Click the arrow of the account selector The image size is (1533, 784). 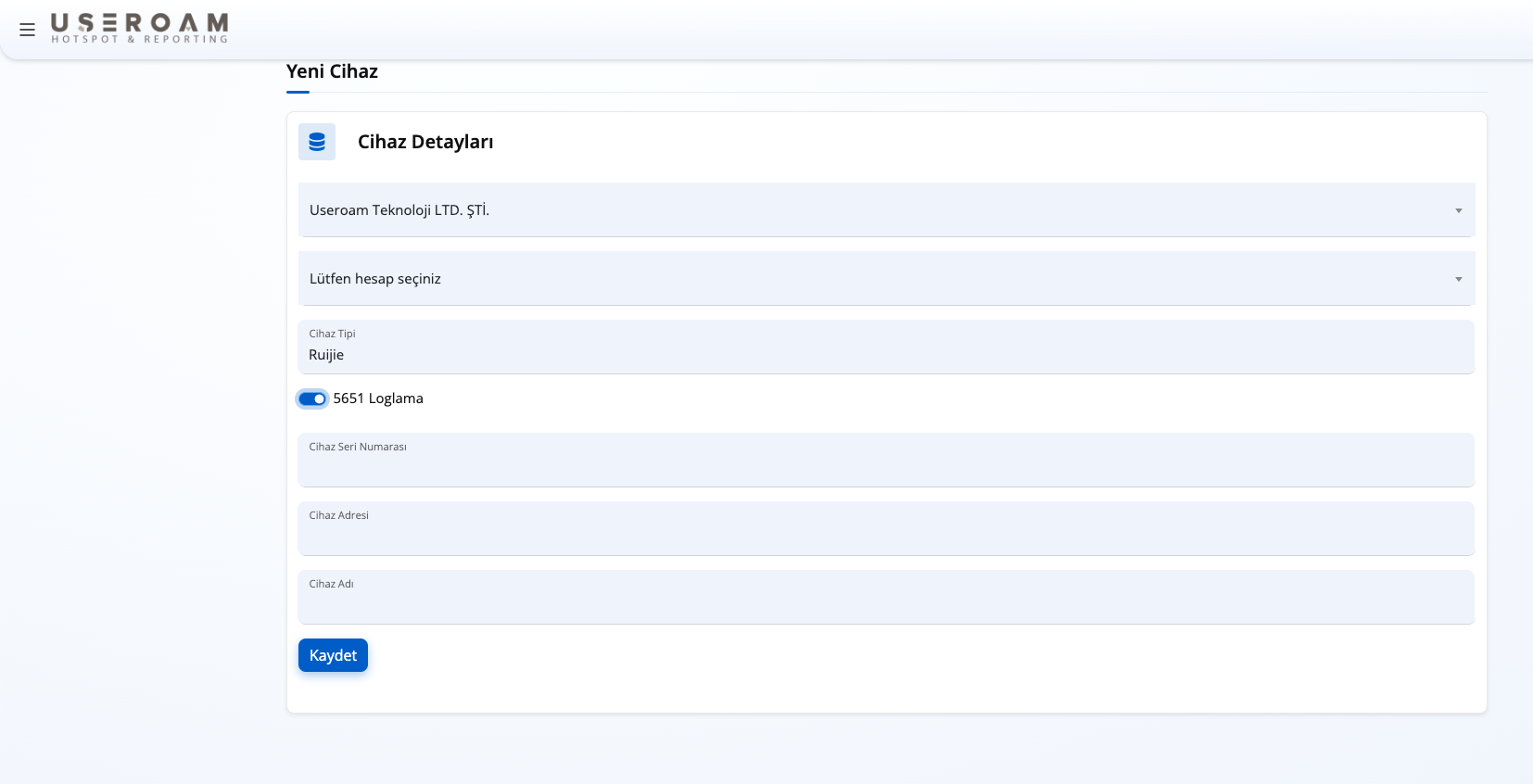1458,279
